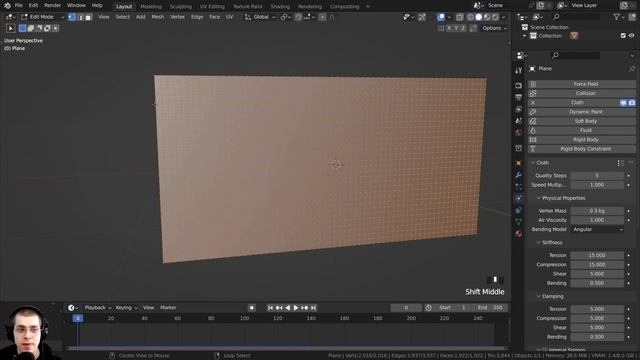
Task: Switch to rendered viewport shading
Action: [x=495, y=17]
